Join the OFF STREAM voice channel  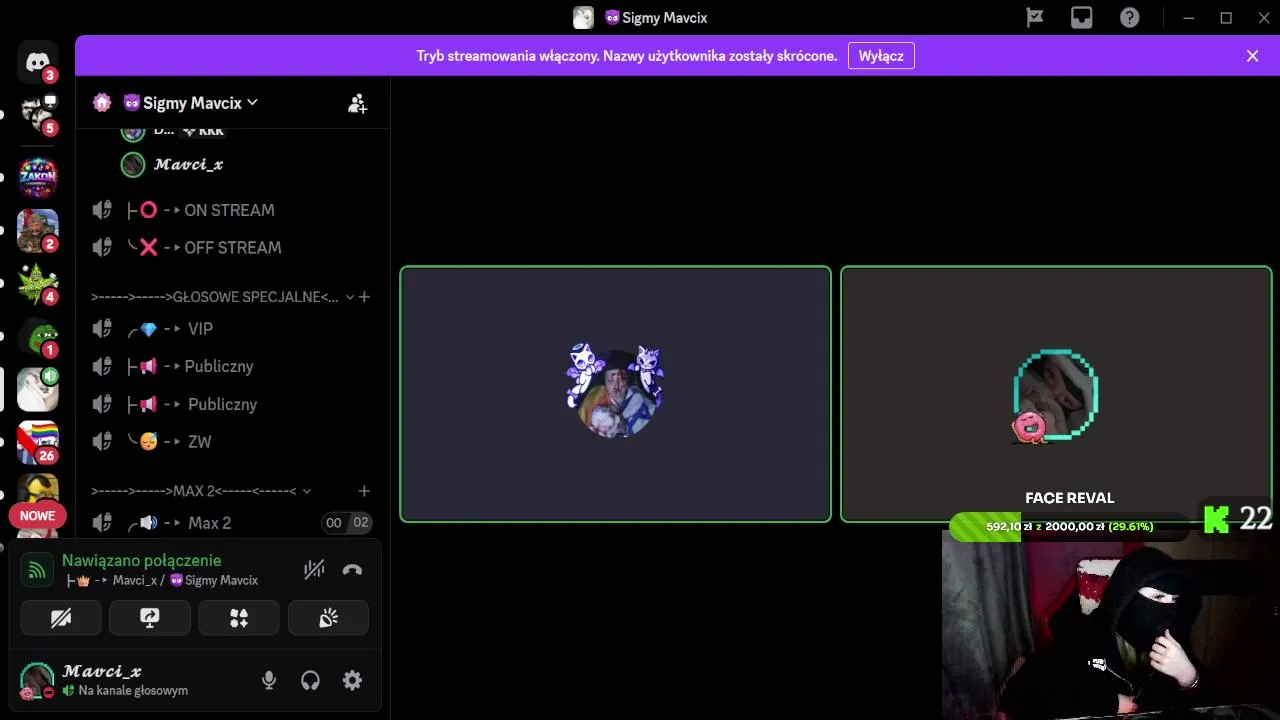[x=232, y=248]
